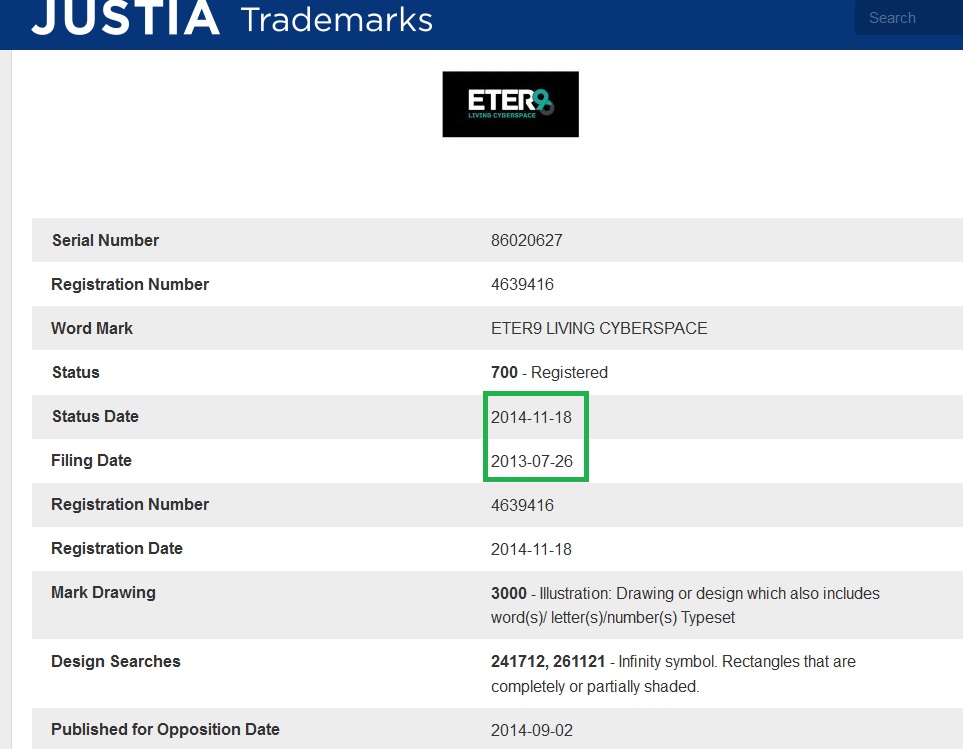963x749 pixels.
Task: Select the '3000 - Illustration' mark drawing description
Action: click(685, 605)
